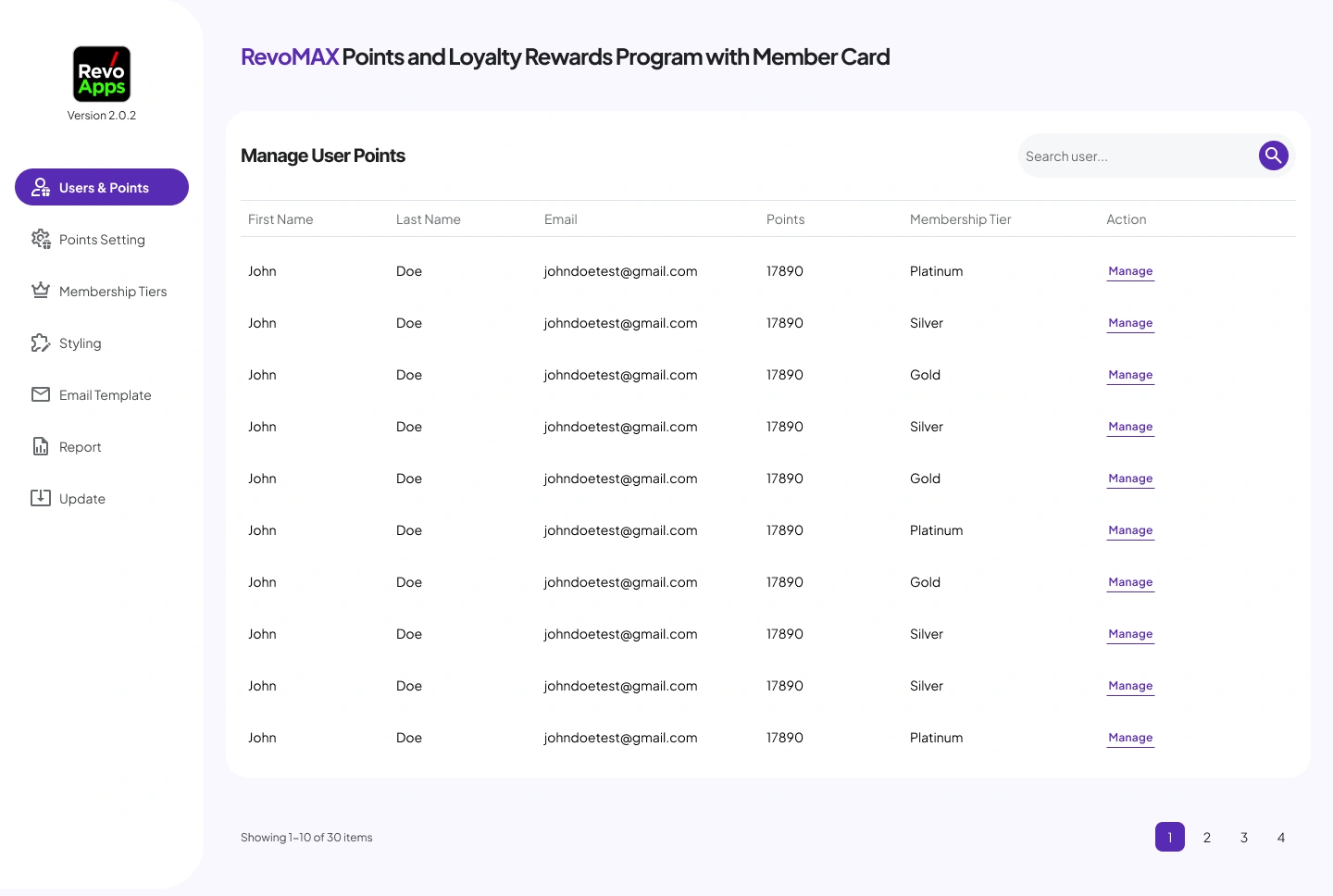
Task: Click the Membership Tiers crown icon
Action: point(41,291)
